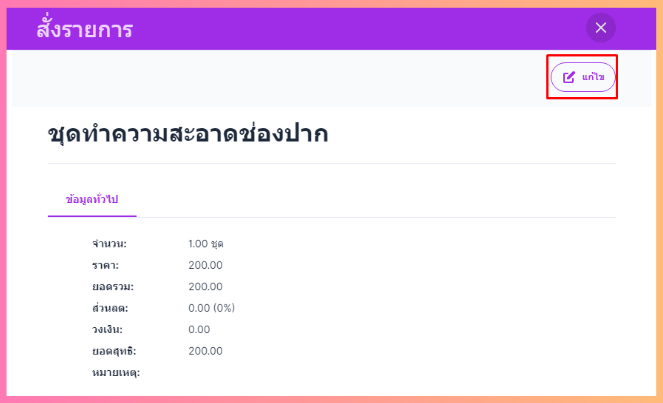Close the สั่งรายการ dialog
This screenshot has width=663, height=403.
600,28
